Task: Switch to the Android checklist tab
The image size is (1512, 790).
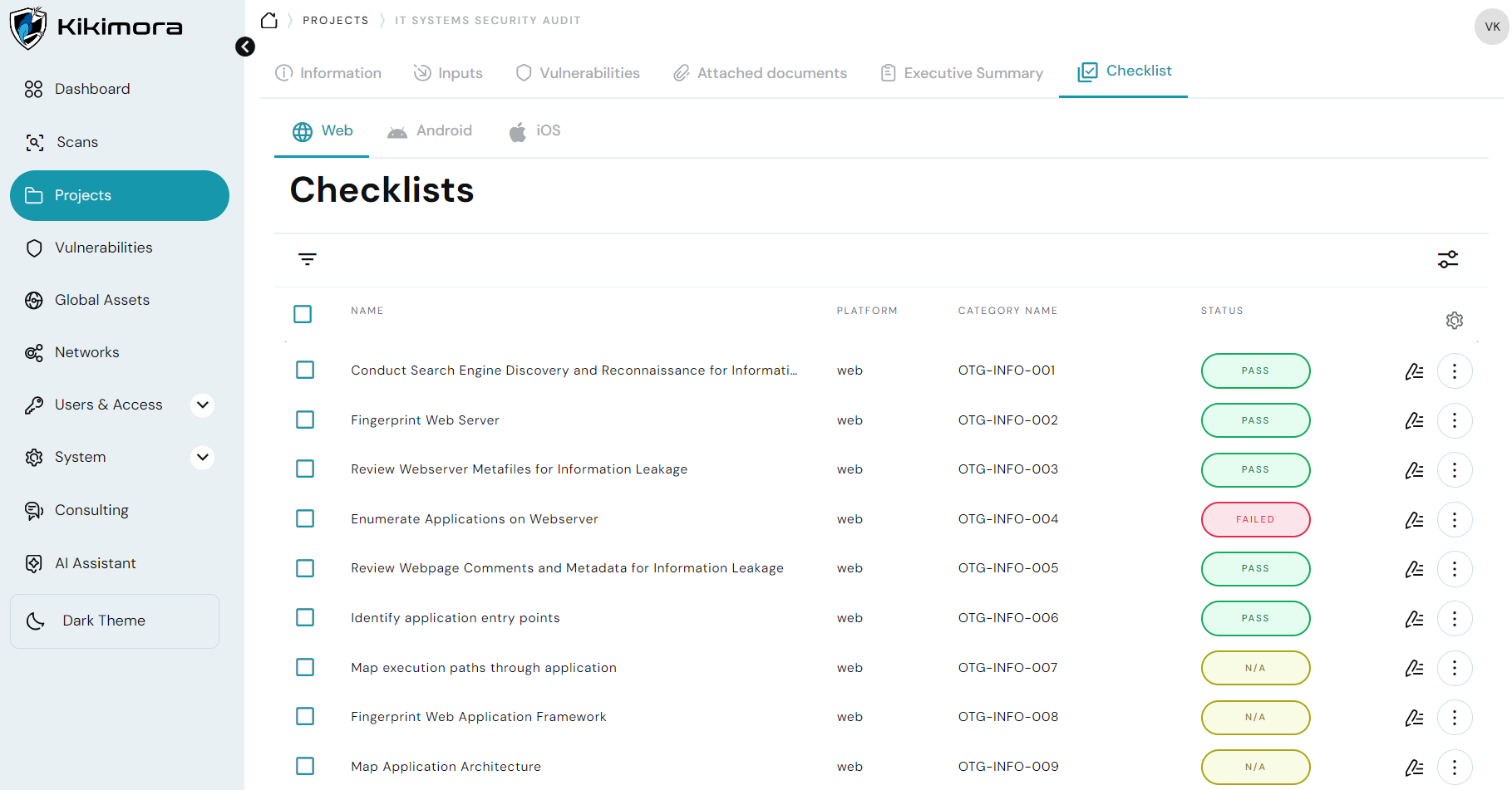Action: pyautogui.click(x=430, y=131)
